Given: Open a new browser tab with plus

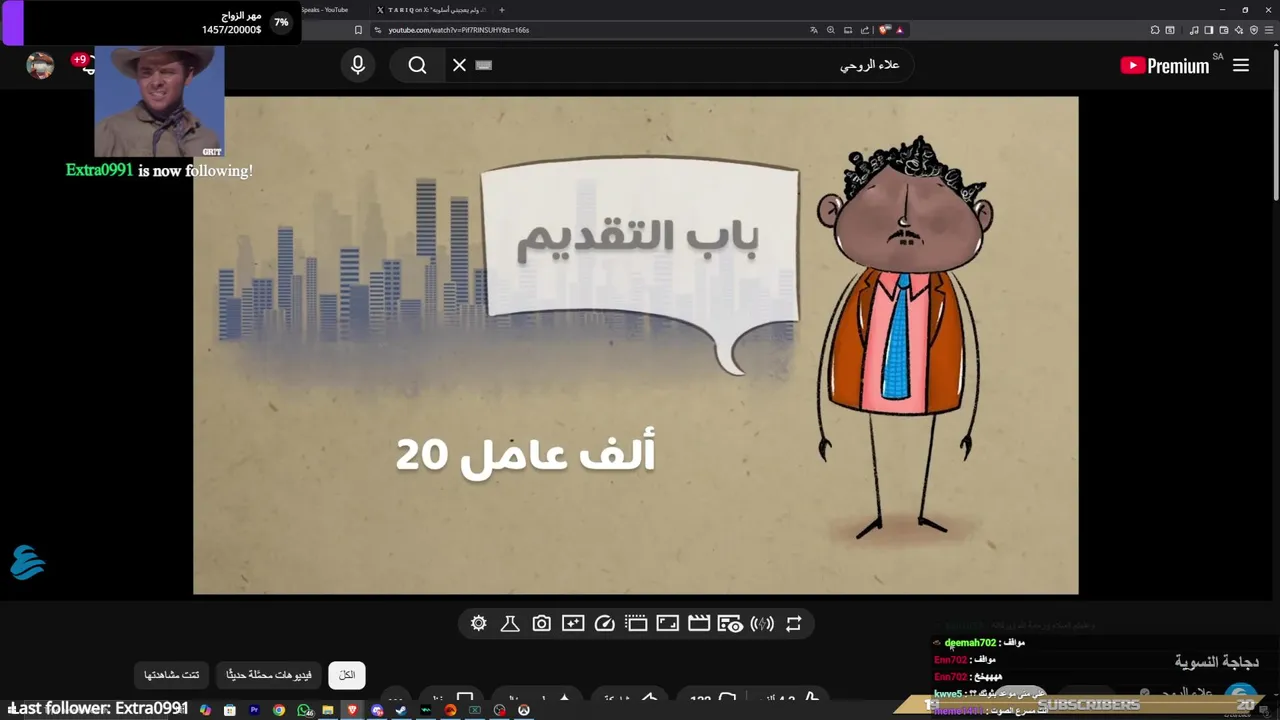Looking at the screenshot, I should coord(502,10).
